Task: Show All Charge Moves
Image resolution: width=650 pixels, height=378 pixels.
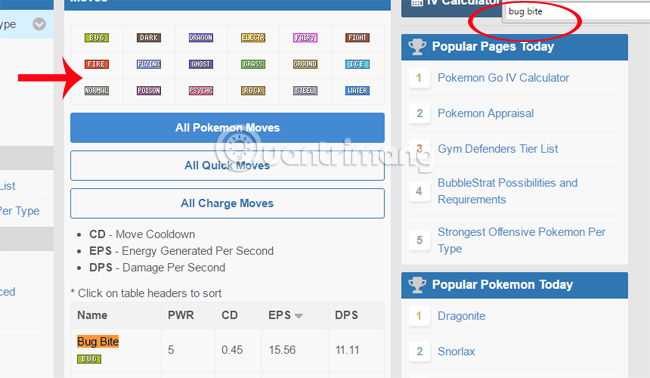Action: pyautogui.click(x=227, y=203)
